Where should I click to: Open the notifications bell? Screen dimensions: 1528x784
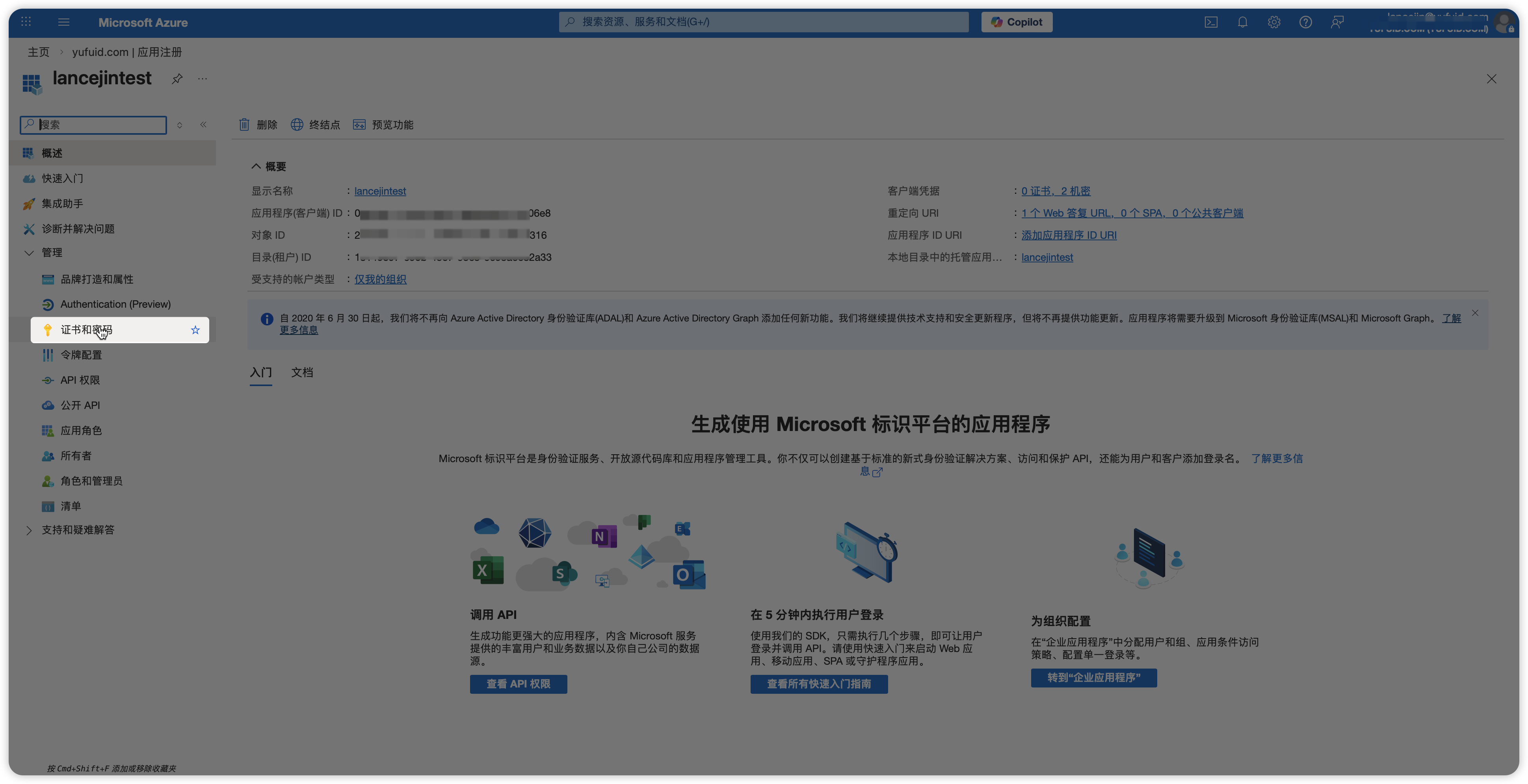coord(1242,22)
